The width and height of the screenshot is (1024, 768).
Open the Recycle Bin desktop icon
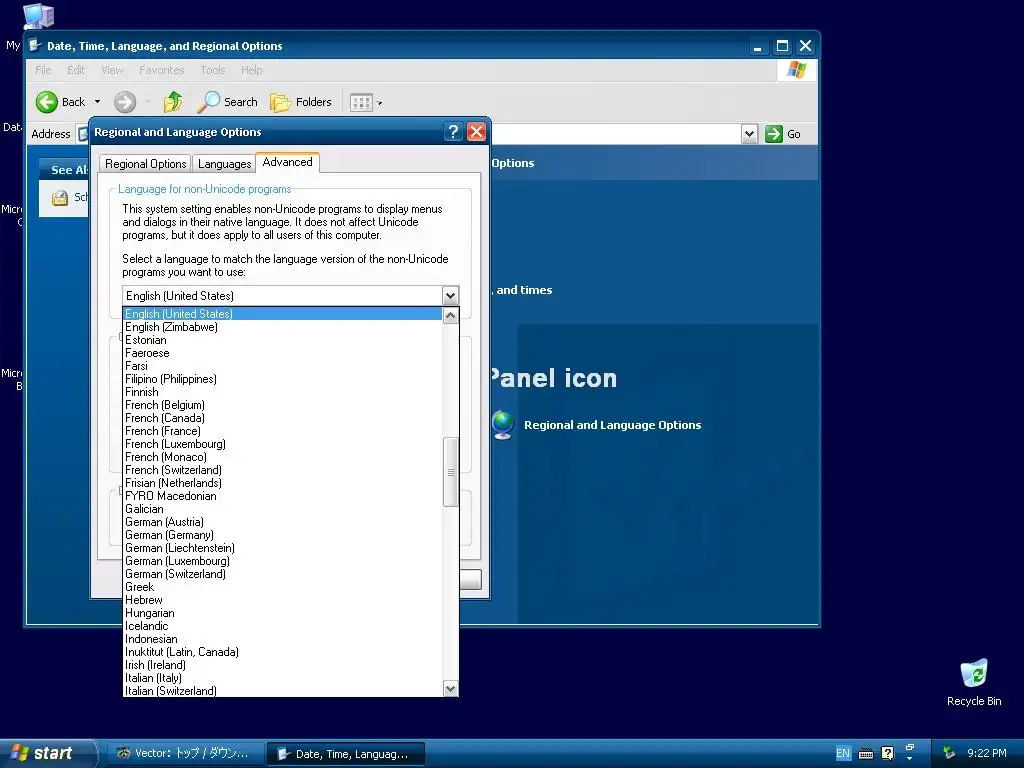(974, 682)
